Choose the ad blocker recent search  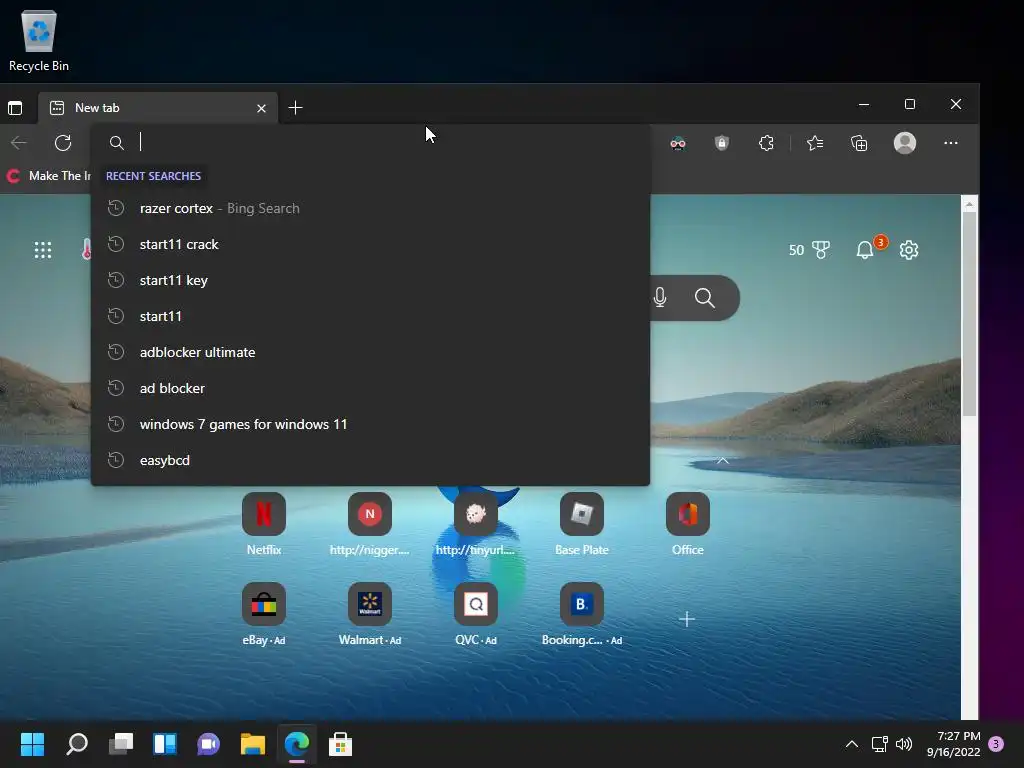[370, 388]
